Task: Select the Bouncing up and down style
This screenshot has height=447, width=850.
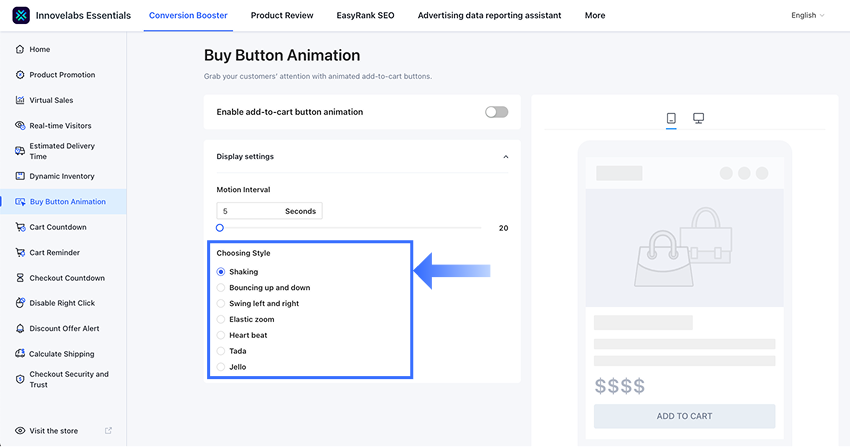Action: click(x=221, y=288)
